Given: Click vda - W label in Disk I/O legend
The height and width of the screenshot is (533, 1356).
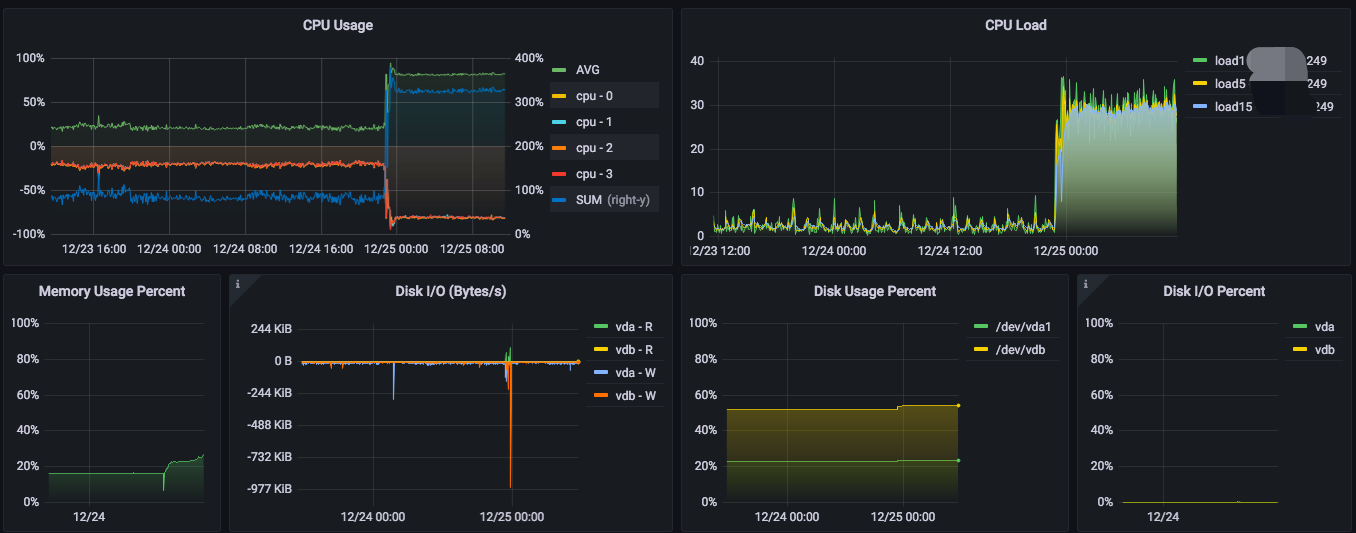Looking at the screenshot, I should tap(635, 373).
